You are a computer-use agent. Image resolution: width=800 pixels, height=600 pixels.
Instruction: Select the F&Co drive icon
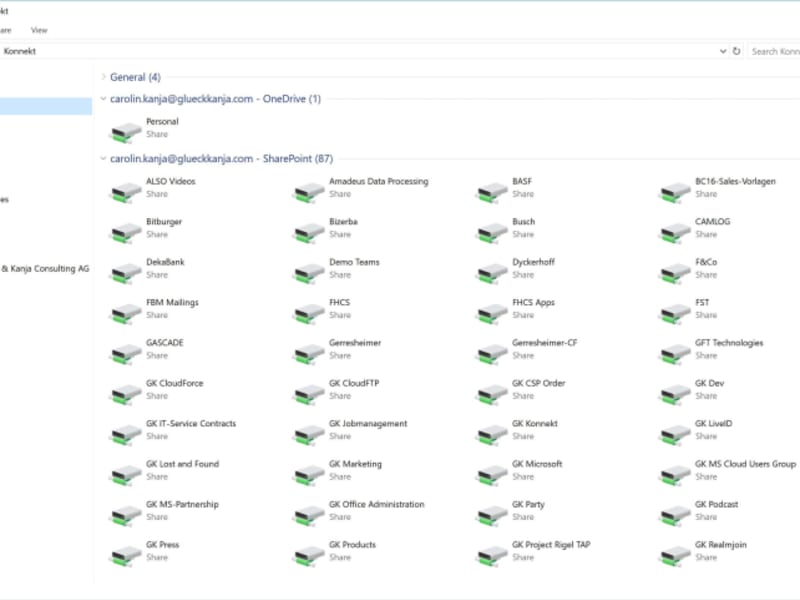point(675,272)
